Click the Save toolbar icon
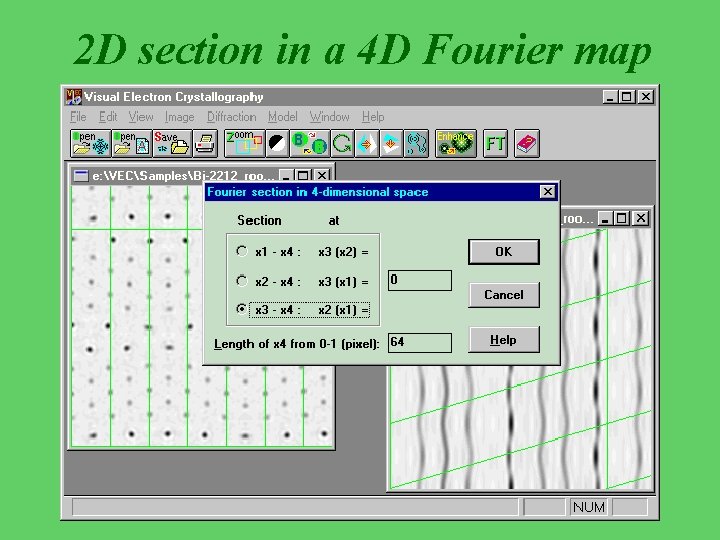This screenshot has height=540, width=720. (x=172, y=143)
